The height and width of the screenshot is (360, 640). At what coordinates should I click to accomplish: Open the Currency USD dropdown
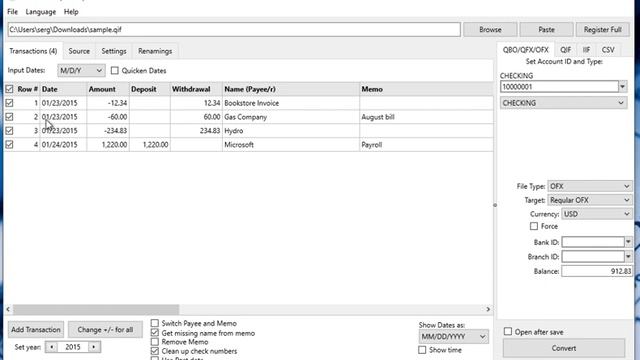[x=597, y=214]
